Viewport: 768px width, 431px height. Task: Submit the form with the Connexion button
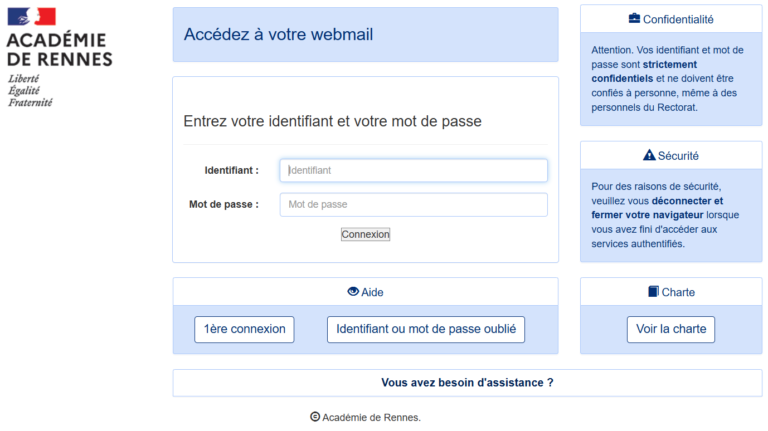365,234
